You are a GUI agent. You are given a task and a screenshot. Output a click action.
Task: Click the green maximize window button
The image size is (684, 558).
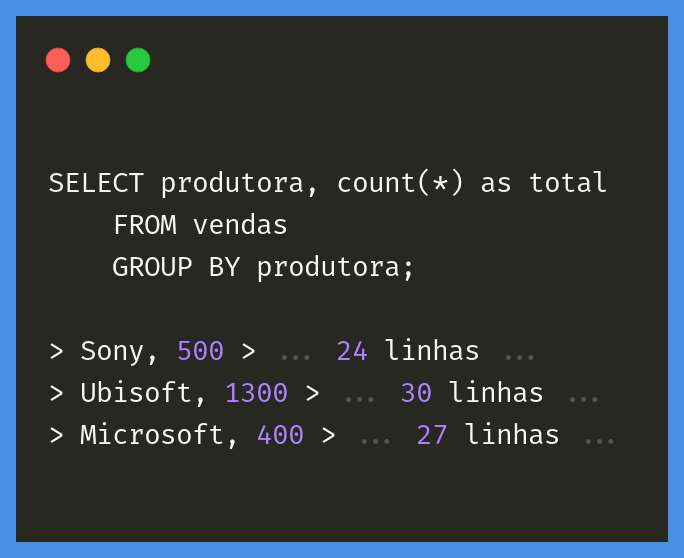click(138, 60)
